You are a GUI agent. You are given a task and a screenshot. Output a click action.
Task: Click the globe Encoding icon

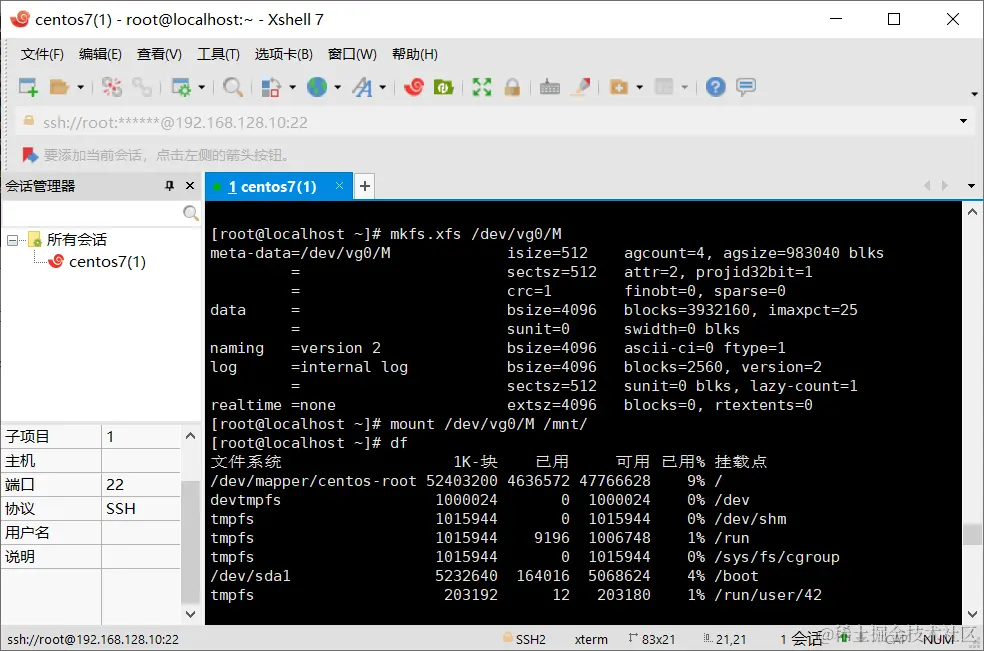(x=317, y=87)
